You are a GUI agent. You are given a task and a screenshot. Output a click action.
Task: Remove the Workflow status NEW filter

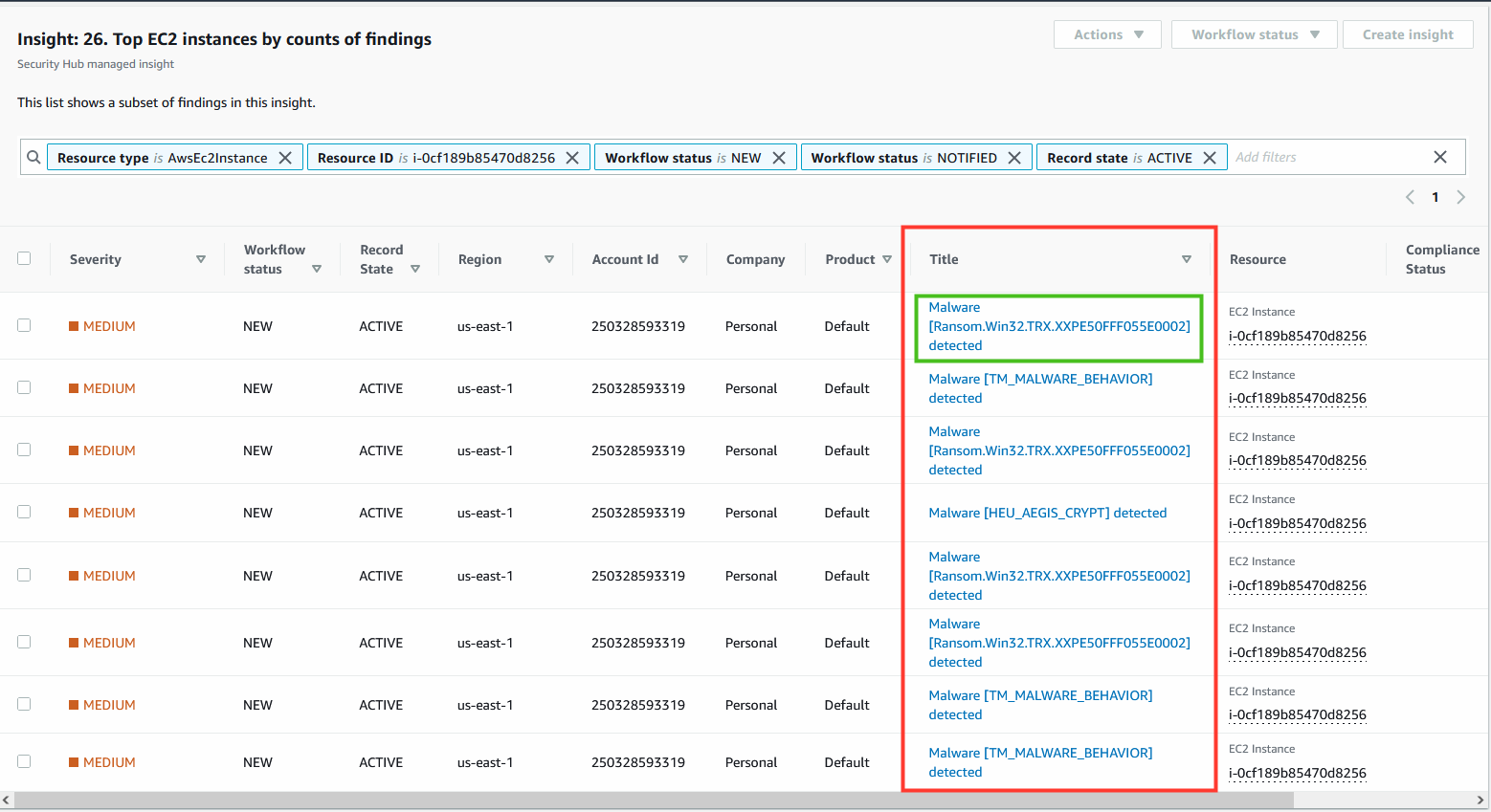779,158
